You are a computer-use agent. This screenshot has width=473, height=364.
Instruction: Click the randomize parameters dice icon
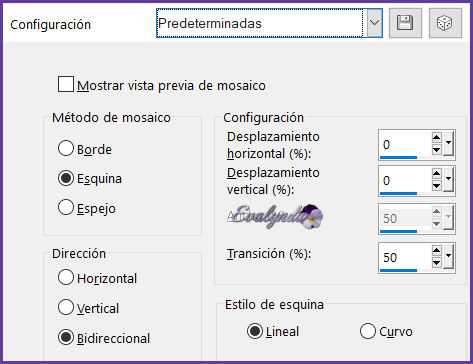445,23
